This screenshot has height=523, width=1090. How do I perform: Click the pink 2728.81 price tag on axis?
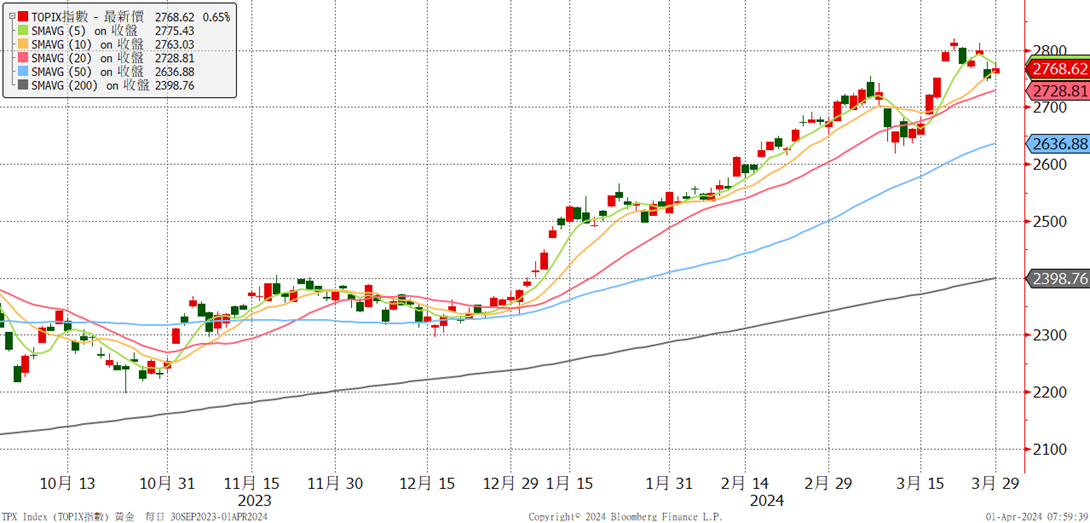click(1057, 91)
